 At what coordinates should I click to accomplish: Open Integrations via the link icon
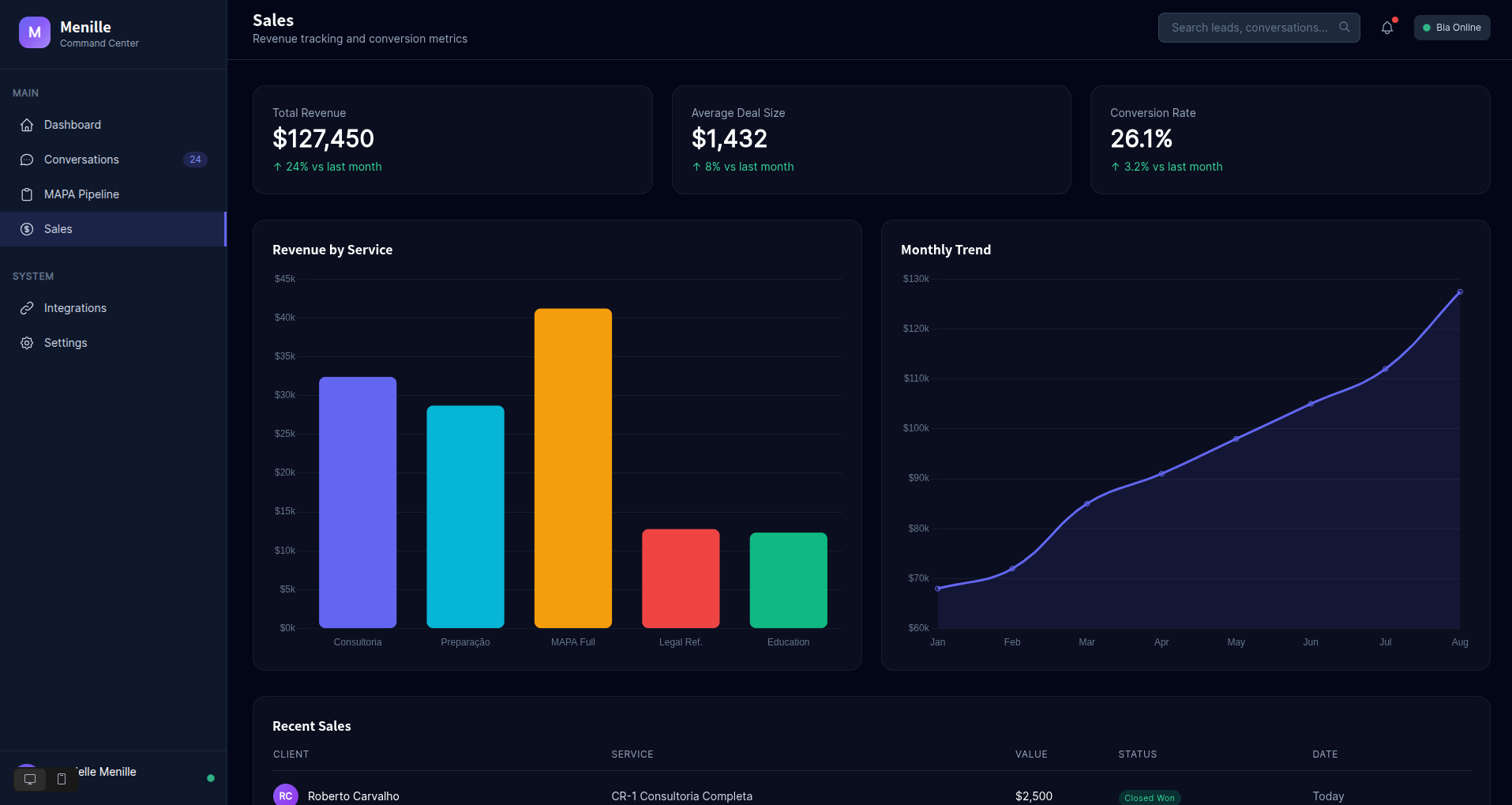coord(27,308)
